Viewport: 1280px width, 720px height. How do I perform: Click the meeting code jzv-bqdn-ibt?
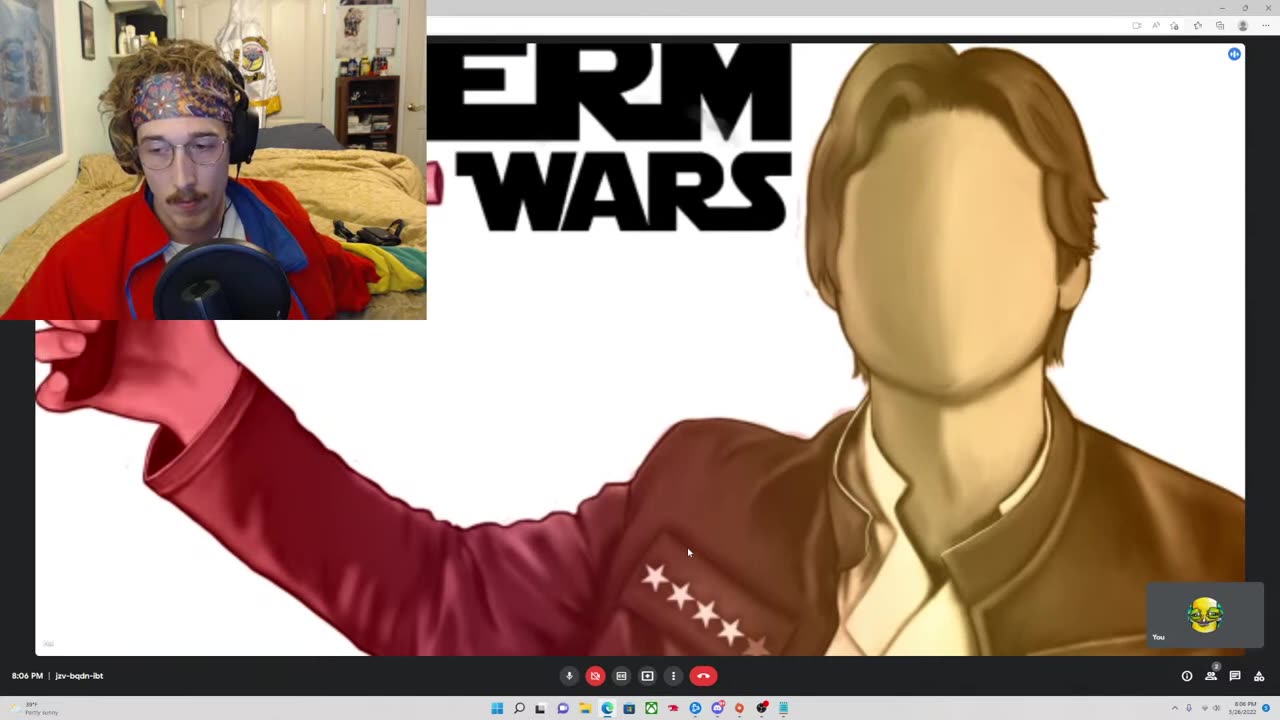point(79,676)
